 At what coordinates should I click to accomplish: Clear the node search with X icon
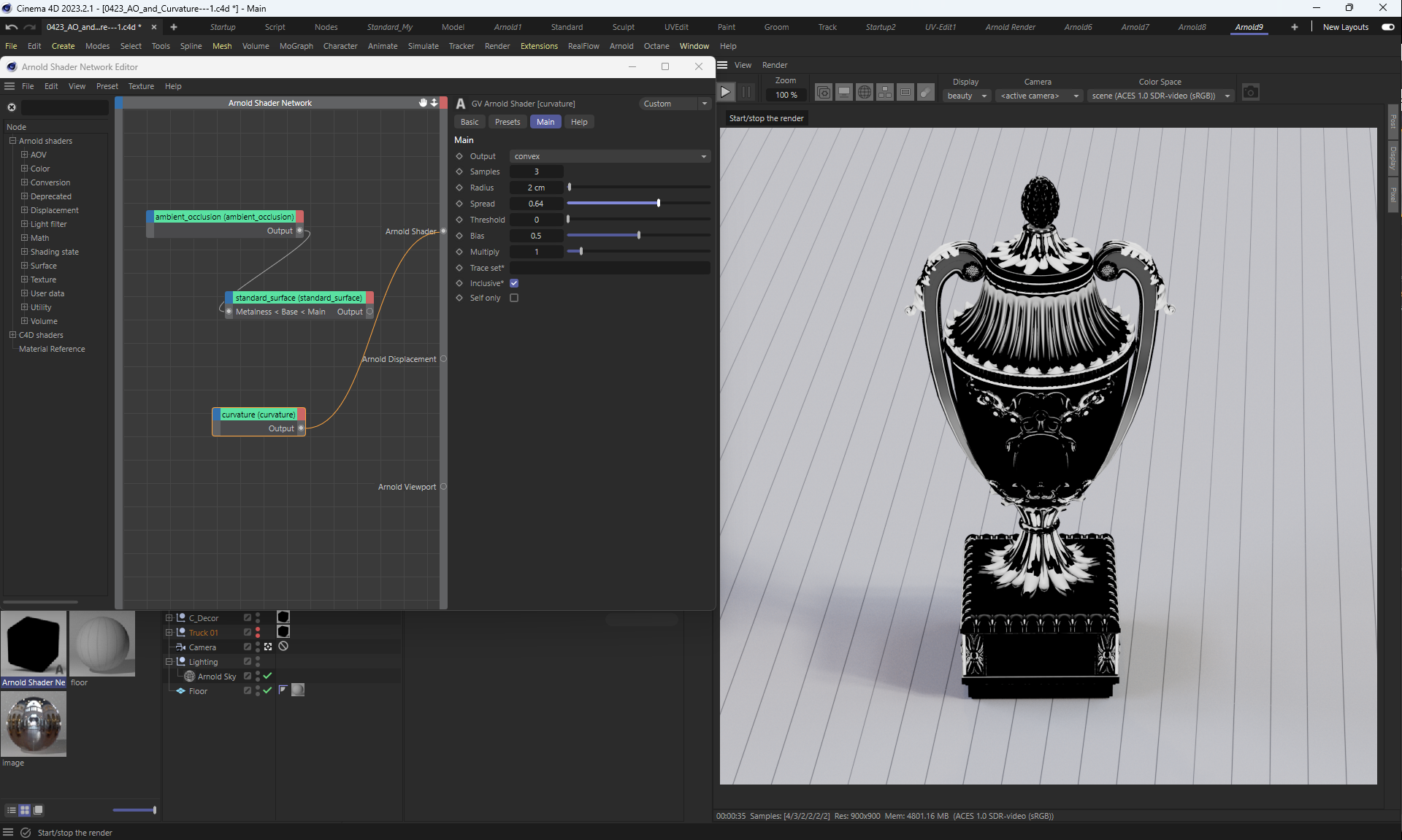click(12, 107)
